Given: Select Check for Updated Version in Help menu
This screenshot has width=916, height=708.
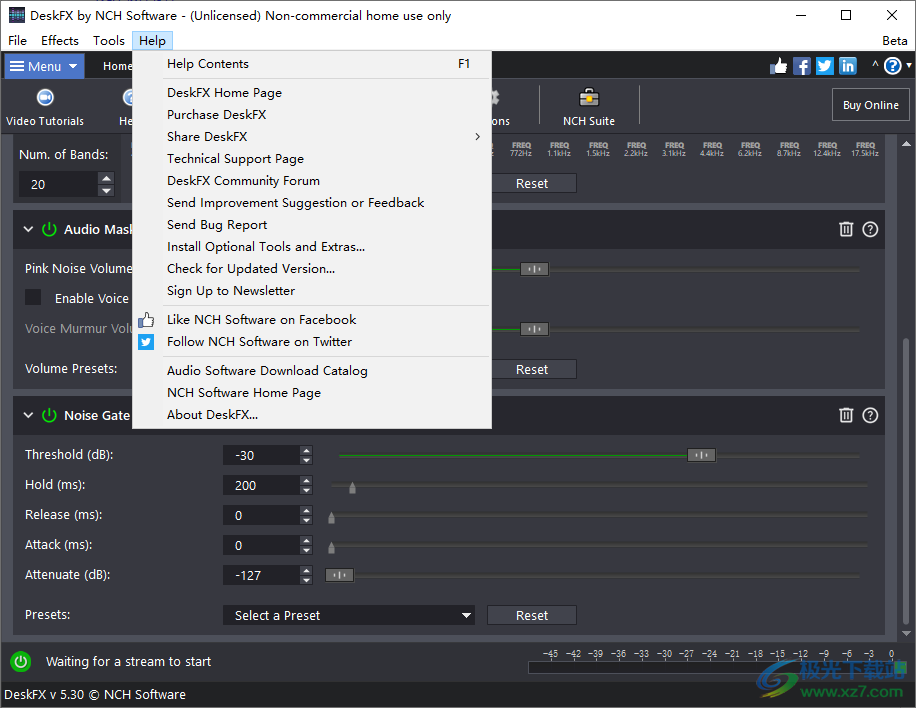Looking at the screenshot, I should coord(250,268).
